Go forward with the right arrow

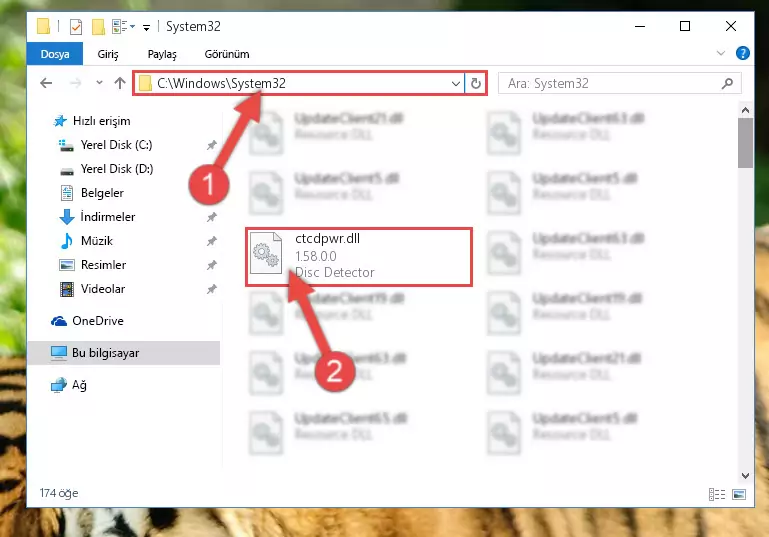(76, 83)
